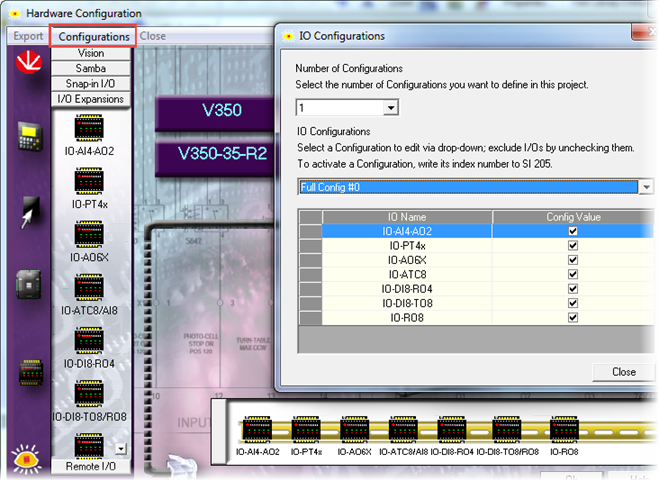This screenshot has width=659, height=481.
Task: Click the IO Name column header
Action: click(407, 217)
